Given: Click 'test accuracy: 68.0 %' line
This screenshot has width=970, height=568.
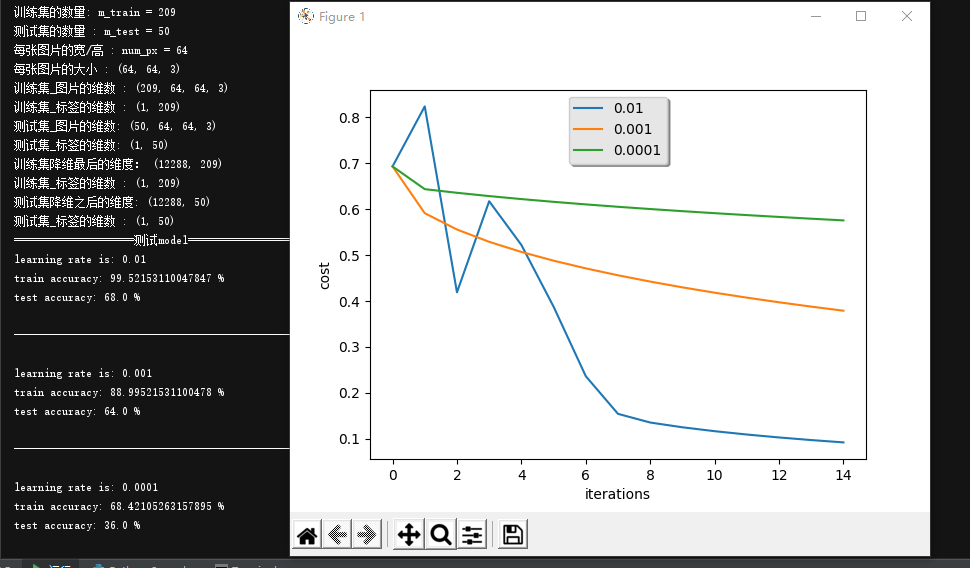Looking at the screenshot, I should coord(77,298).
